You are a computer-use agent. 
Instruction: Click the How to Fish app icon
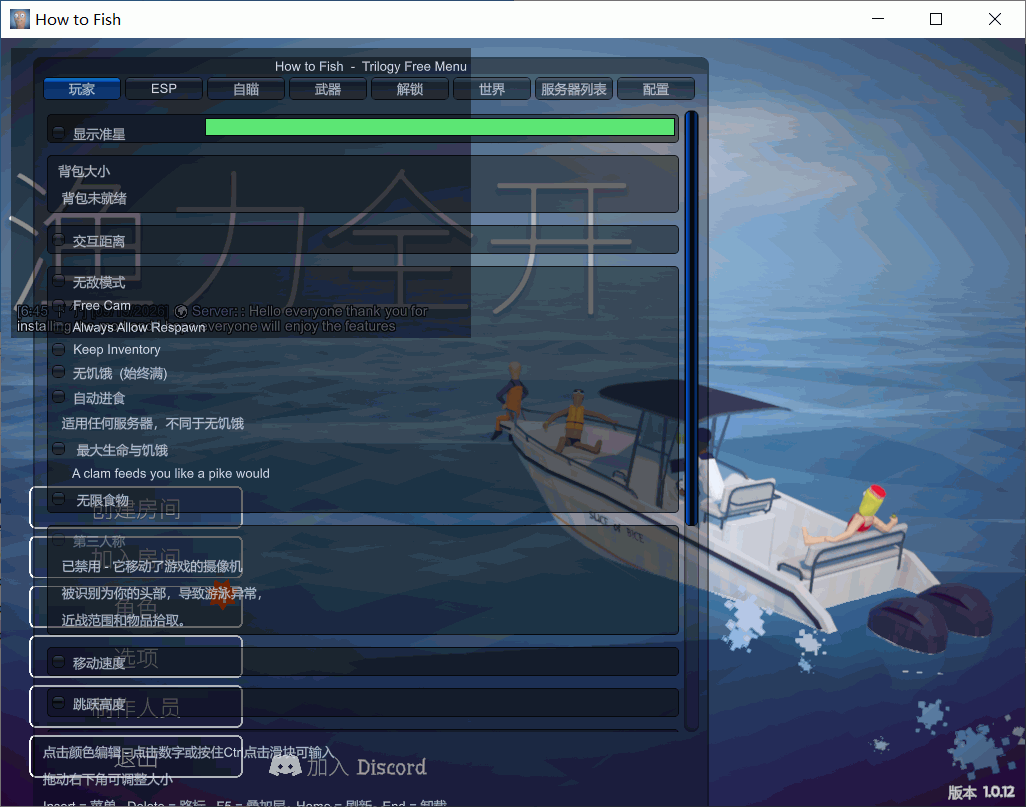(20, 19)
